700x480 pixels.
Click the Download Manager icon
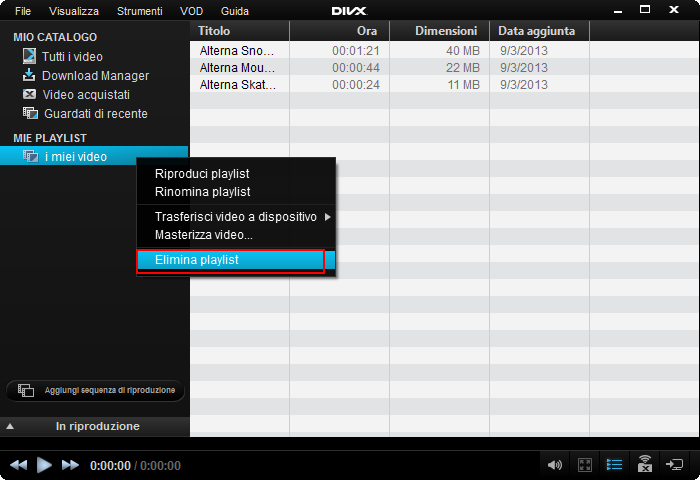[x=29, y=75]
